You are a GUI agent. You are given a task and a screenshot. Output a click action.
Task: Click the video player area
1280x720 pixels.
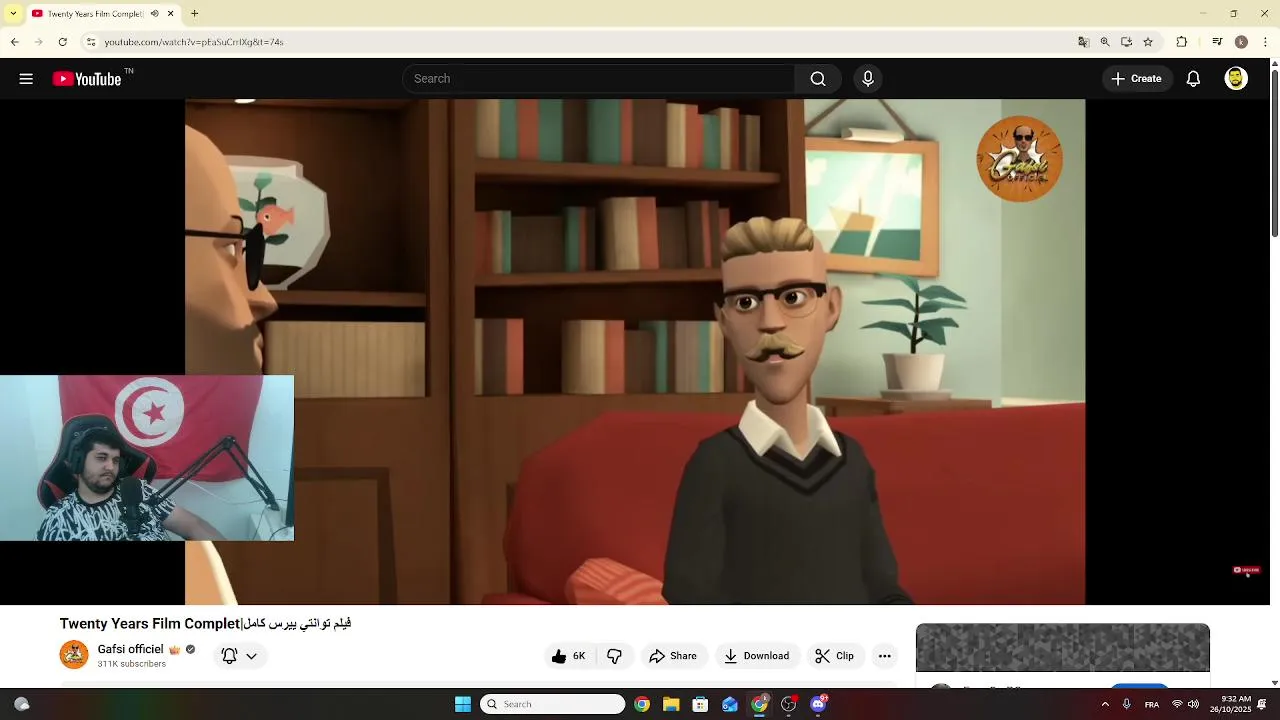click(x=635, y=352)
